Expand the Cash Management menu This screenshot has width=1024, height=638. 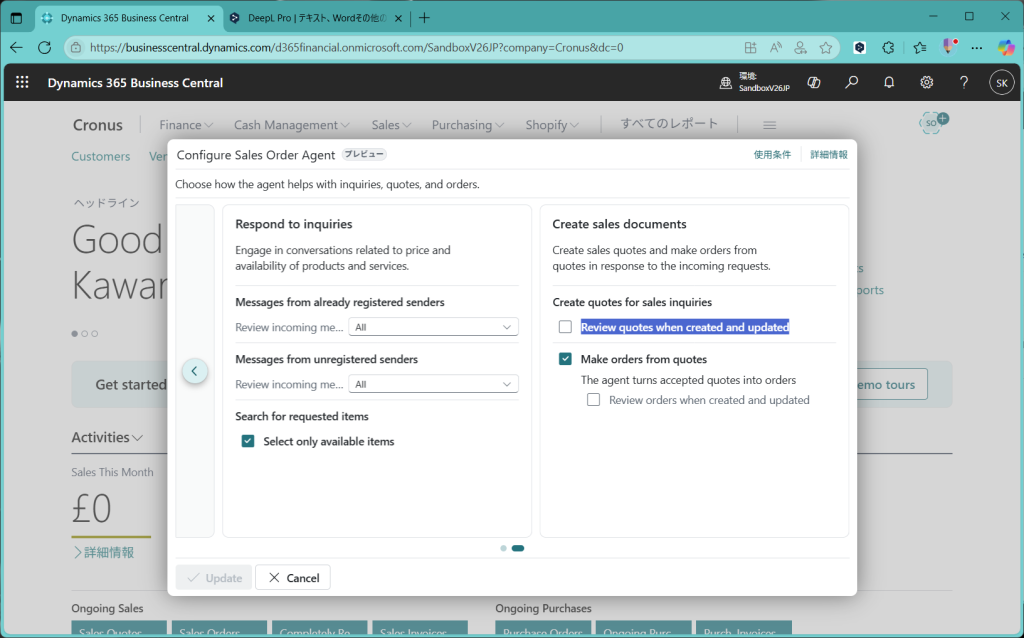pyautogui.click(x=292, y=125)
